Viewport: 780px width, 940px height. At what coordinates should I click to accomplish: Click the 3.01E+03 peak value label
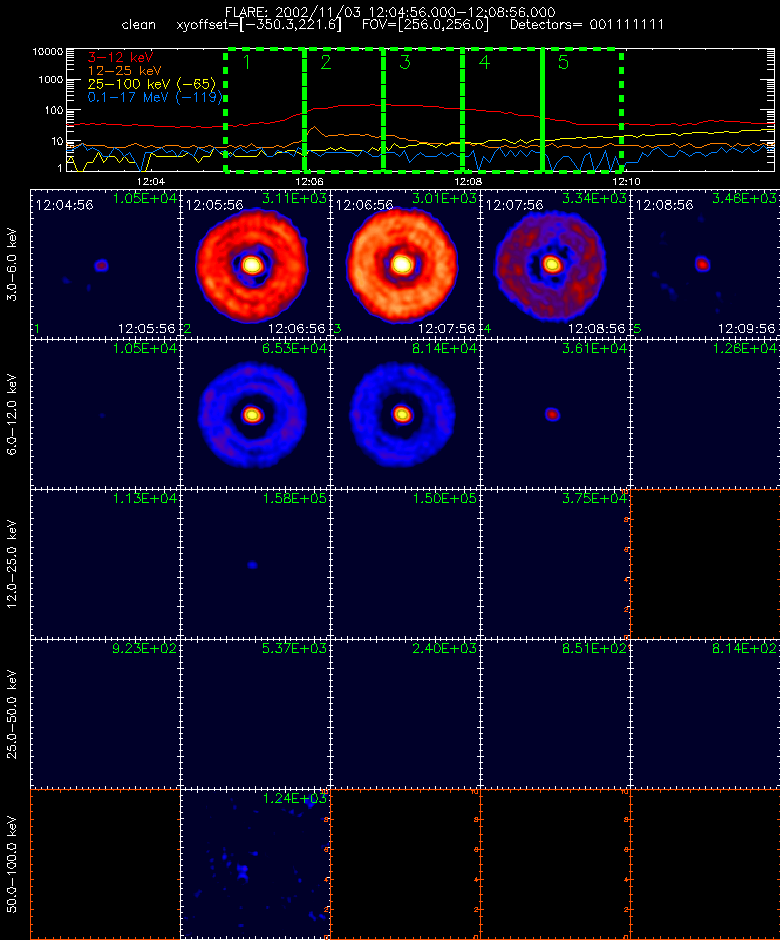click(444, 198)
